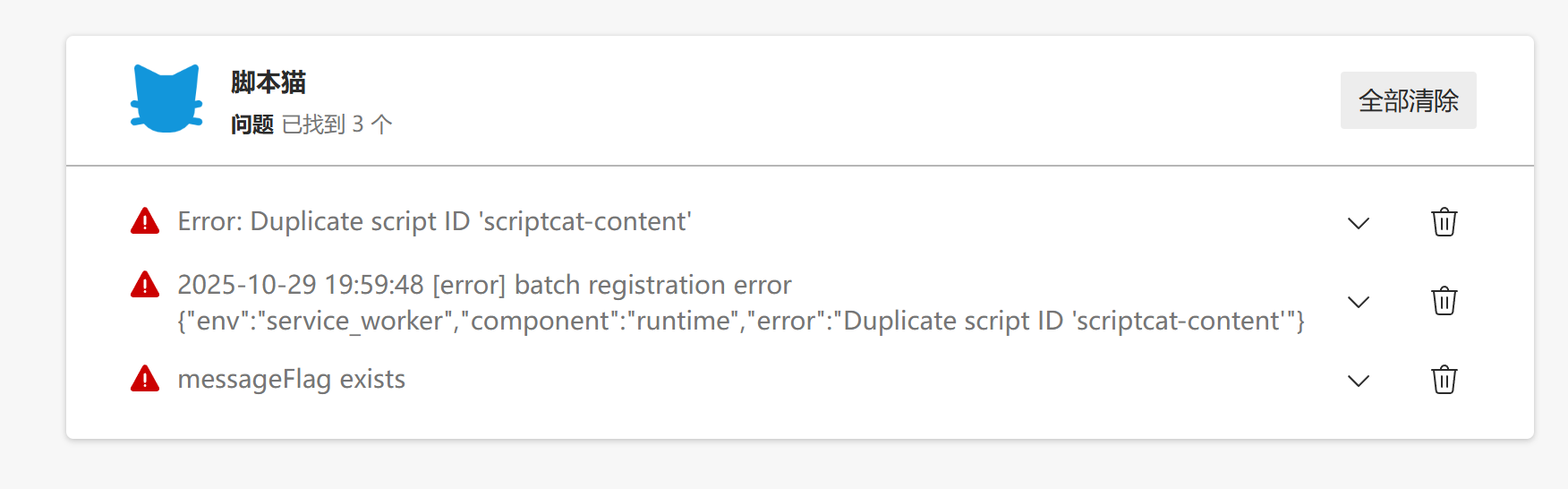Click warning icon beside batch registration error
The image size is (1568, 489).
(145, 285)
